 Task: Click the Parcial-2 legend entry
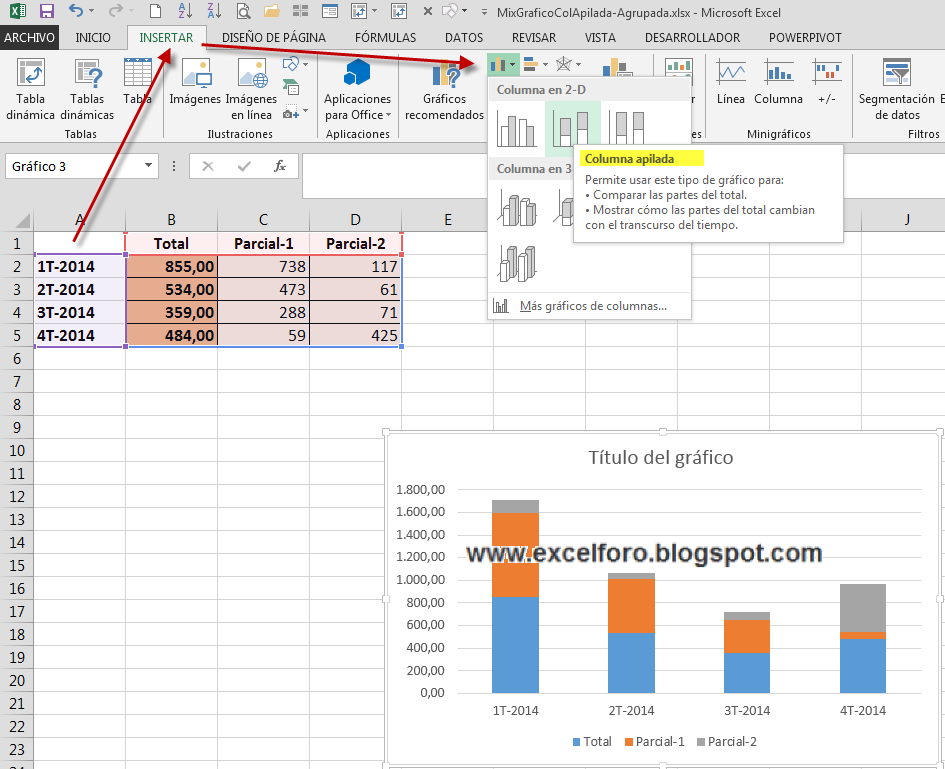(x=727, y=741)
